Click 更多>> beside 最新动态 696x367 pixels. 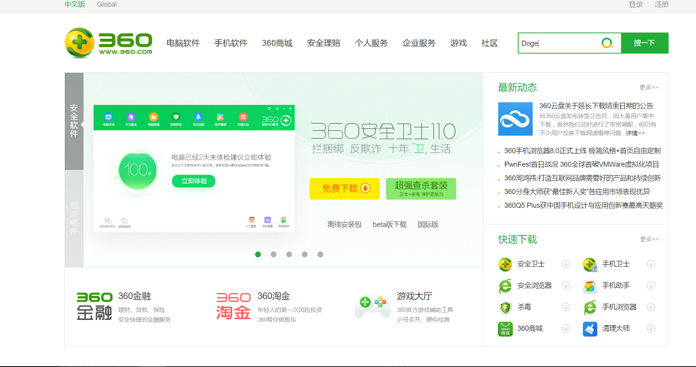click(649, 87)
